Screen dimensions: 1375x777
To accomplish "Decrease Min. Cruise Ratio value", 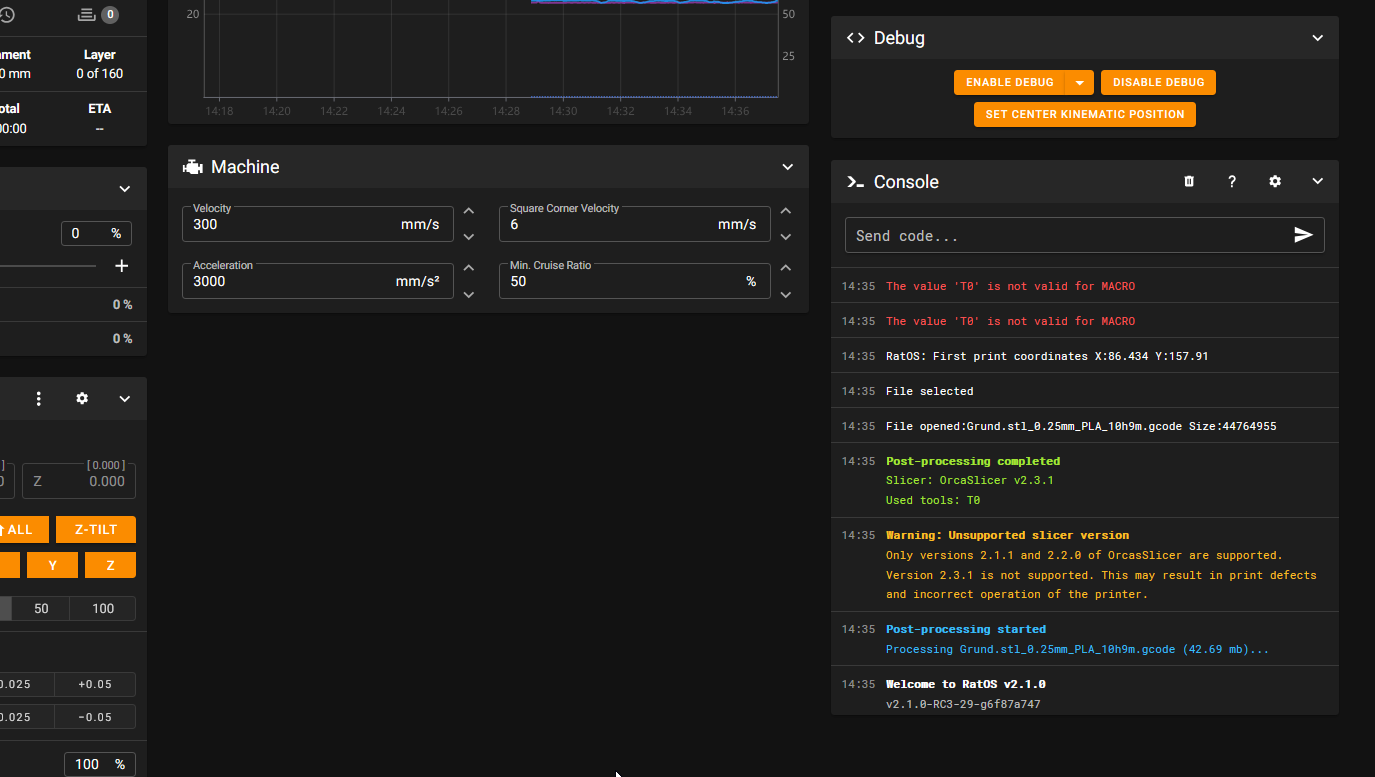I will click(786, 294).
